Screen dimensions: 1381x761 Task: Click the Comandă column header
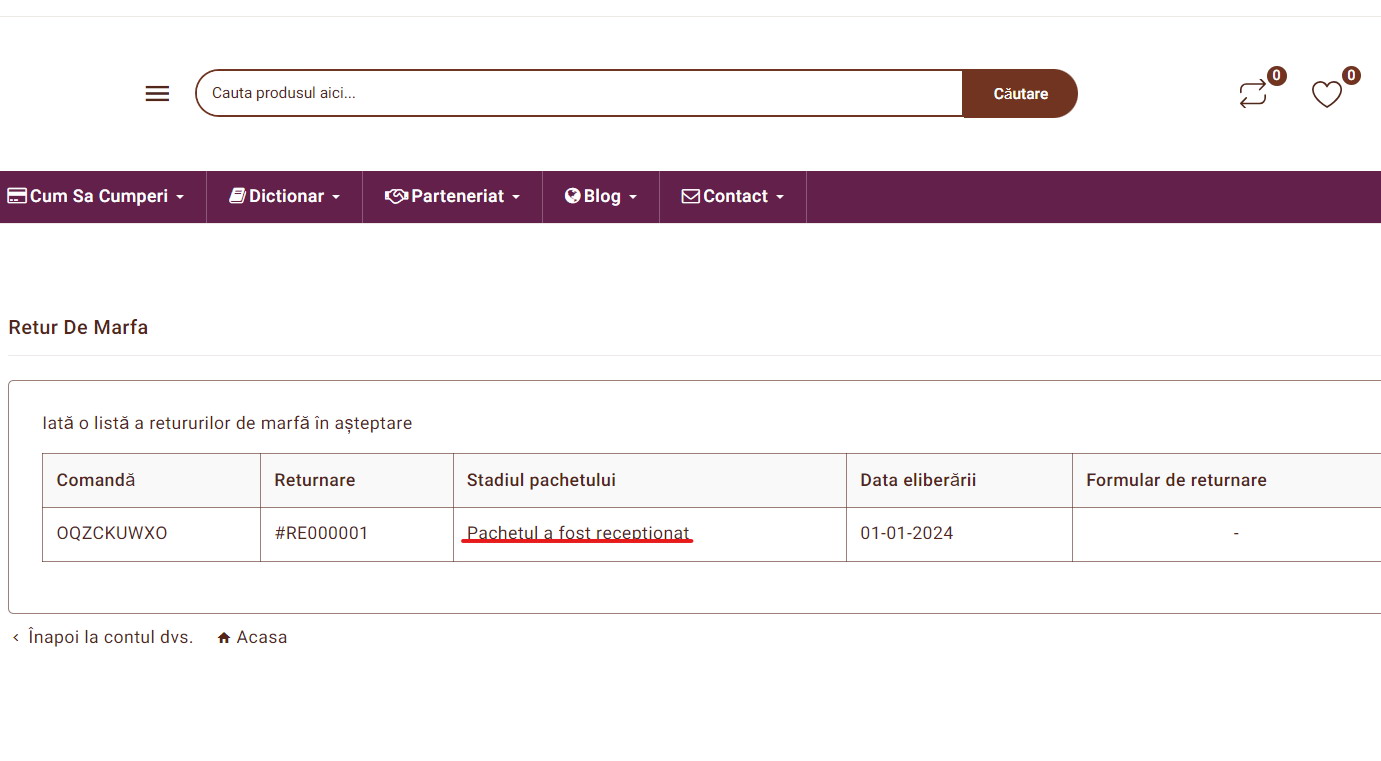click(152, 481)
